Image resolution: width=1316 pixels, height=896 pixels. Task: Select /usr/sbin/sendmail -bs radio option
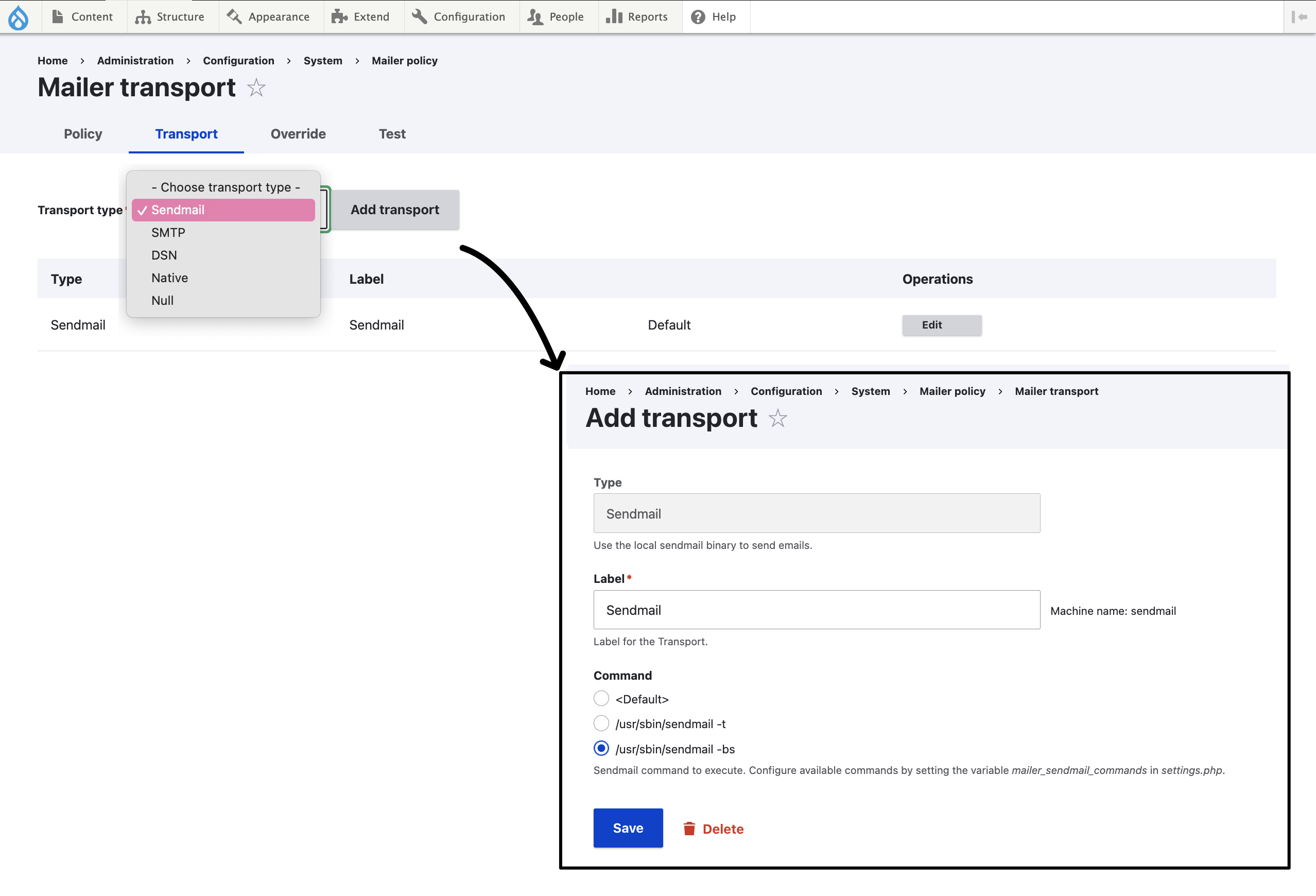point(601,748)
